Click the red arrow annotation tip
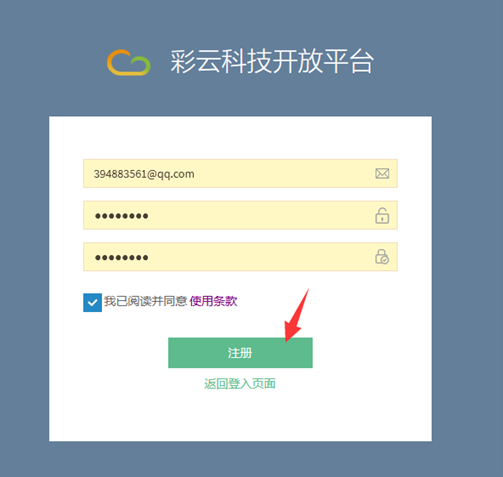 coord(287,341)
